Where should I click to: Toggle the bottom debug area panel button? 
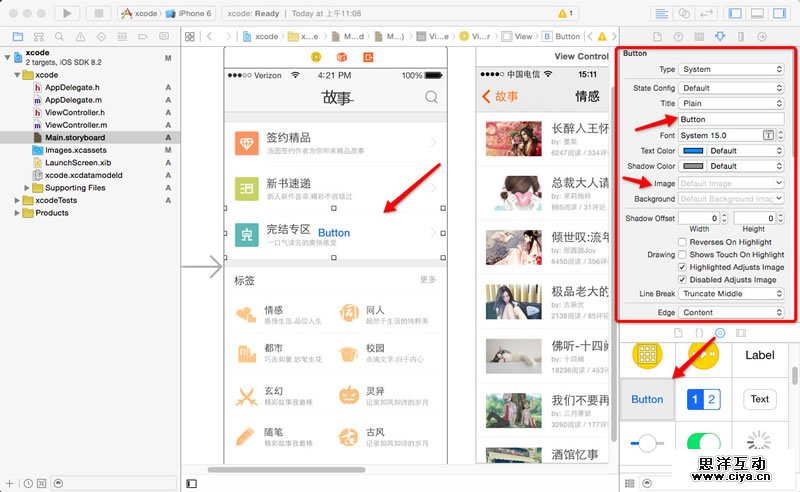(757, 14)
